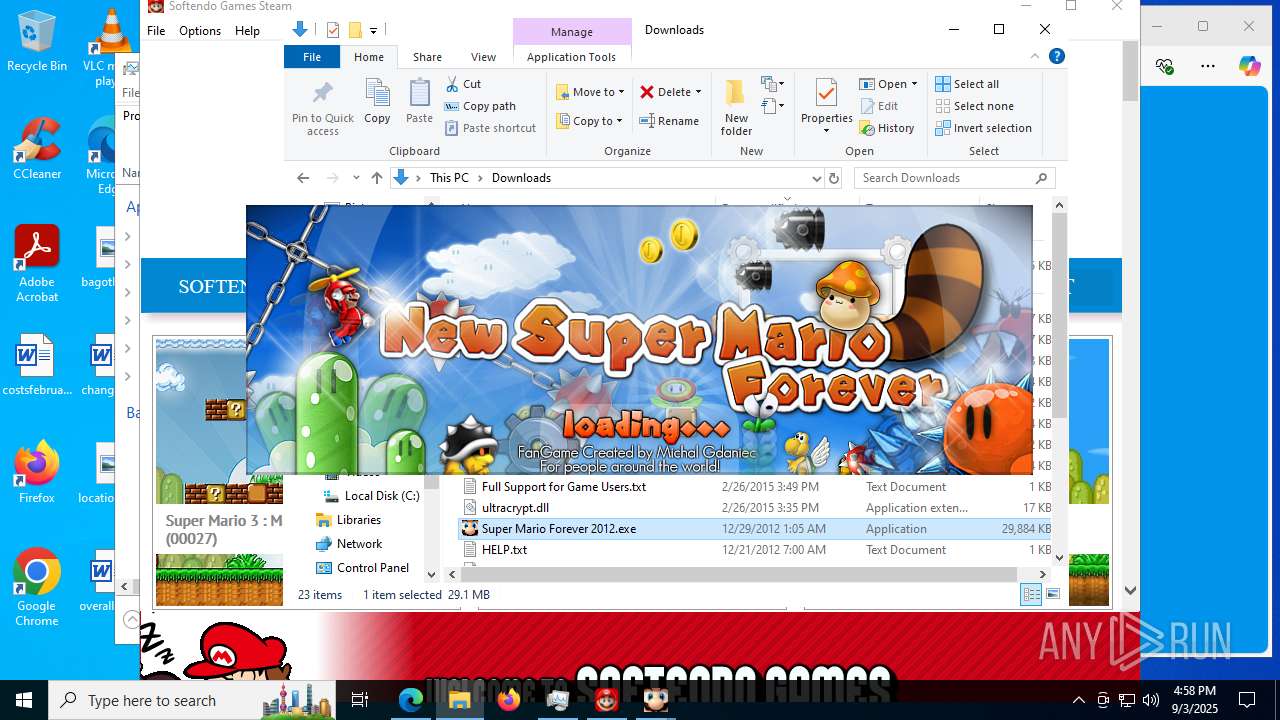1280x720 pixels.
Task: Expand the address bar history dropdown
Action: coord(815,178)
